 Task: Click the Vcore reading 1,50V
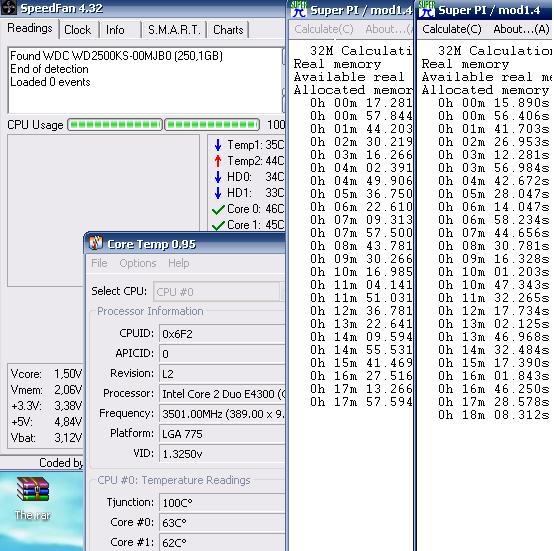68,374
